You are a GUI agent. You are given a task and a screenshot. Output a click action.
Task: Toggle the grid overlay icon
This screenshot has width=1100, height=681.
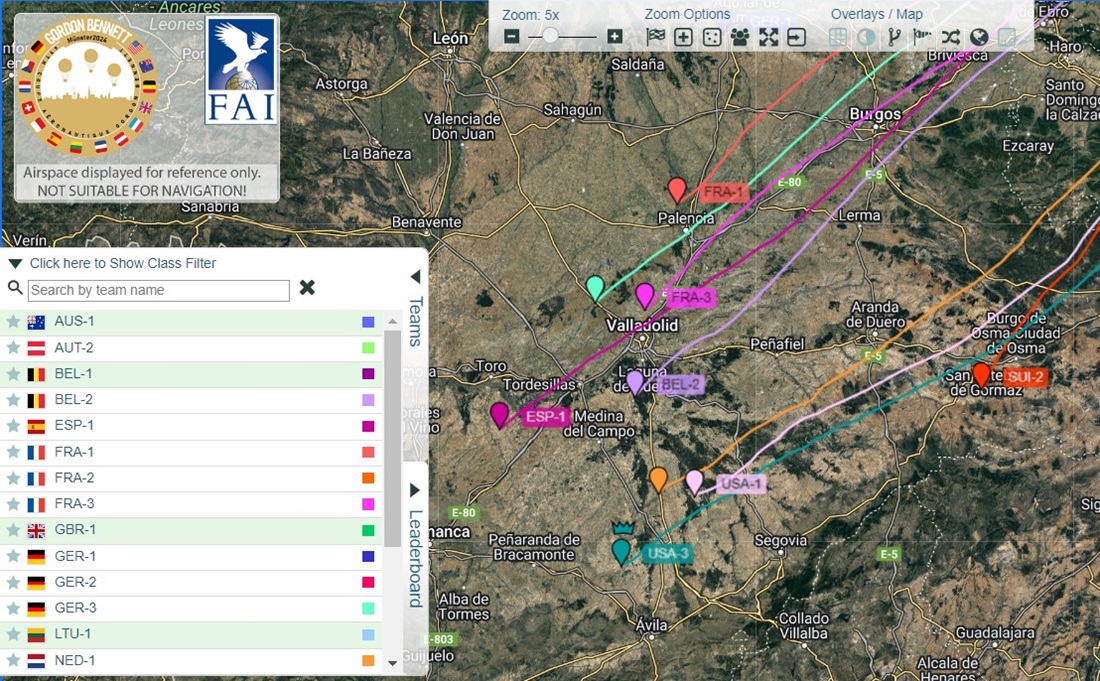[838, 37]
